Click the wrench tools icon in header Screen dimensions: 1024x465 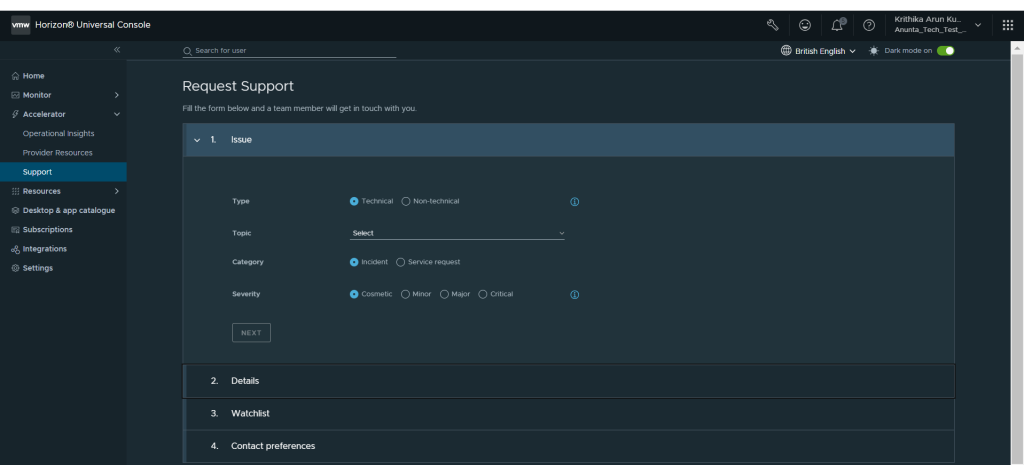(772, 25)
